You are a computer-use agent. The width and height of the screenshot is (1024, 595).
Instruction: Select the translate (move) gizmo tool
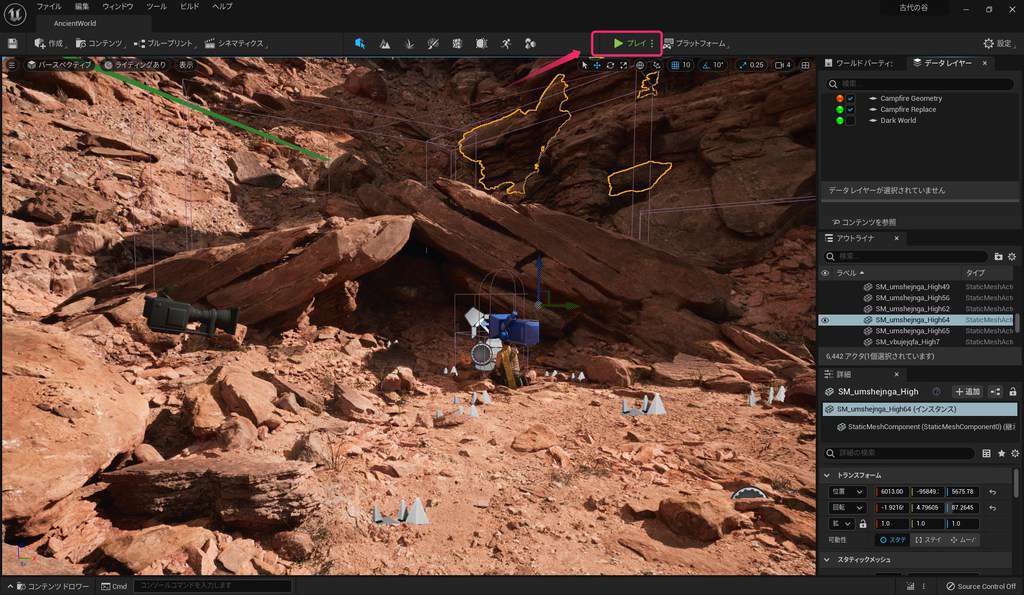pos(597,65)
